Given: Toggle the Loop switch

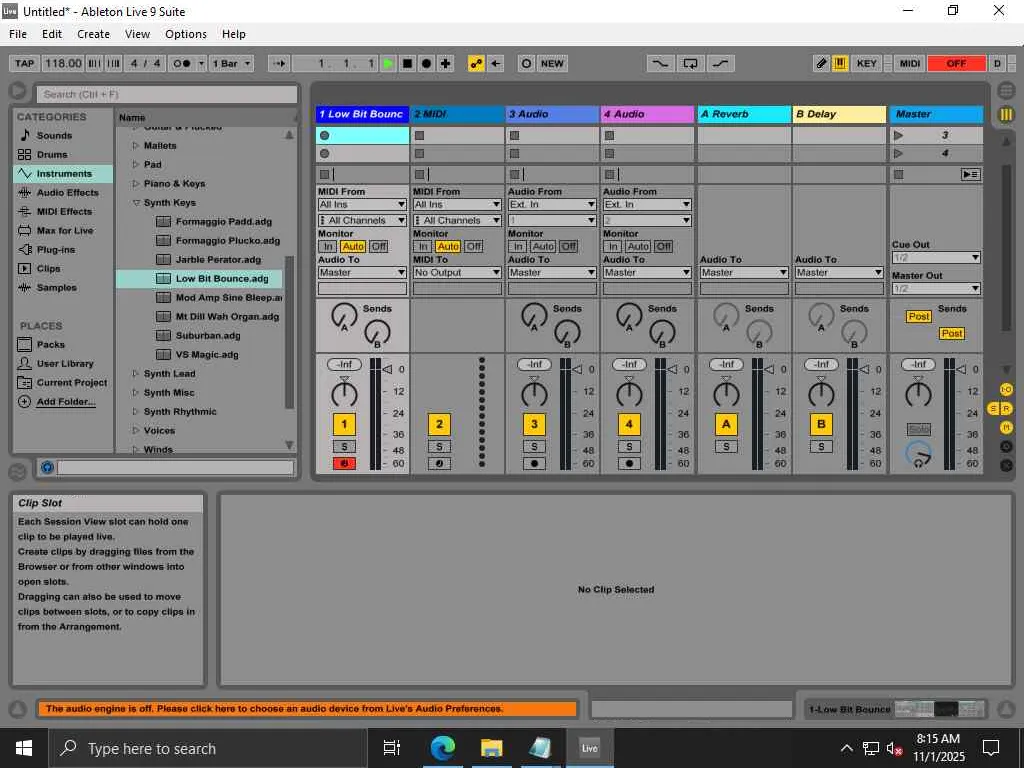Looking at the screenshot, I should click(690, 63).
